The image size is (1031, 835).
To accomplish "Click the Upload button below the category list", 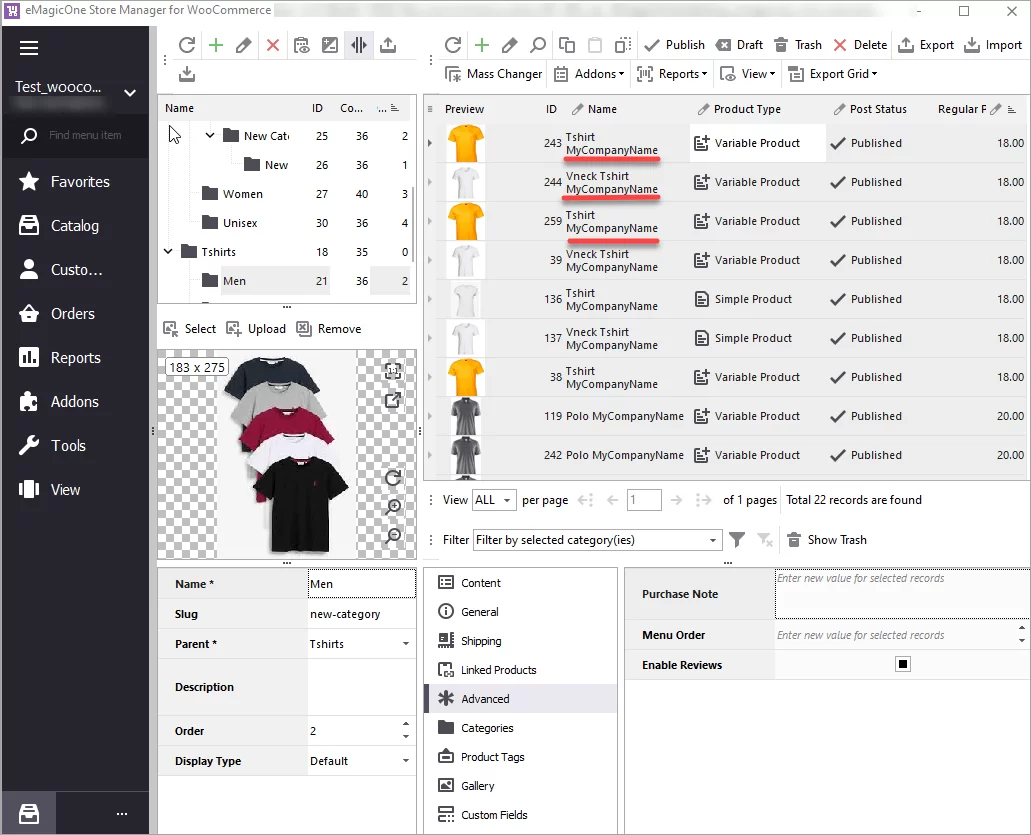I will coord(256,328).
